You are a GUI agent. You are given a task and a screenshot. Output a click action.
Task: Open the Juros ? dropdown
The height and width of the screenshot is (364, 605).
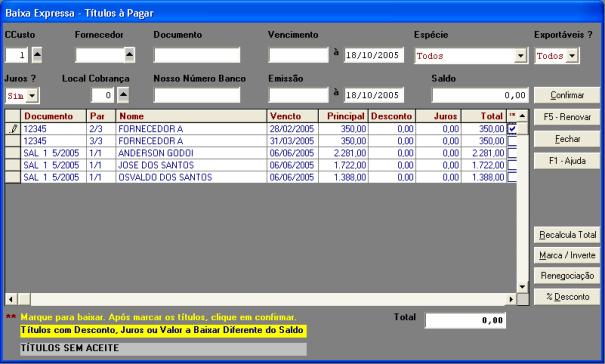point(32,96)
